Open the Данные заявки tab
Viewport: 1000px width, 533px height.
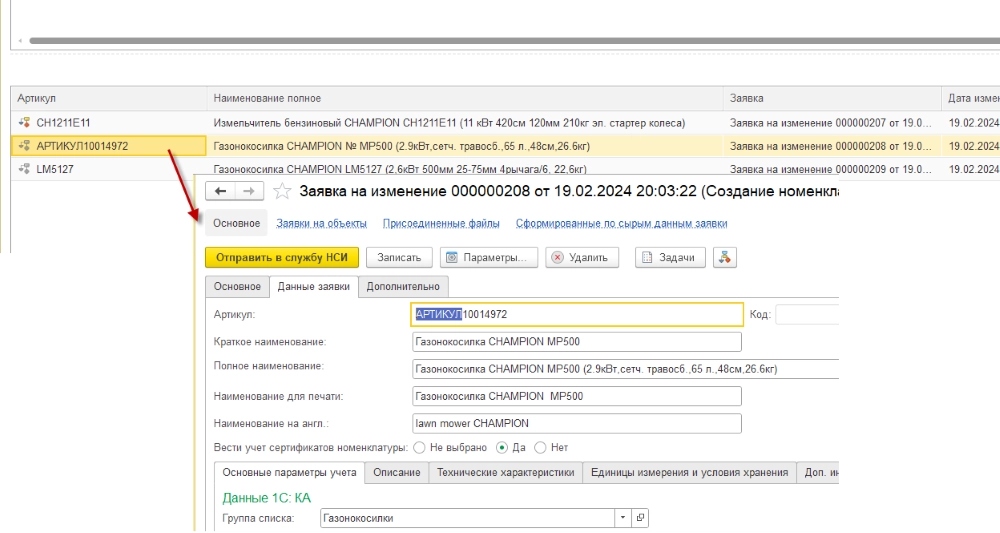[314, 286]
